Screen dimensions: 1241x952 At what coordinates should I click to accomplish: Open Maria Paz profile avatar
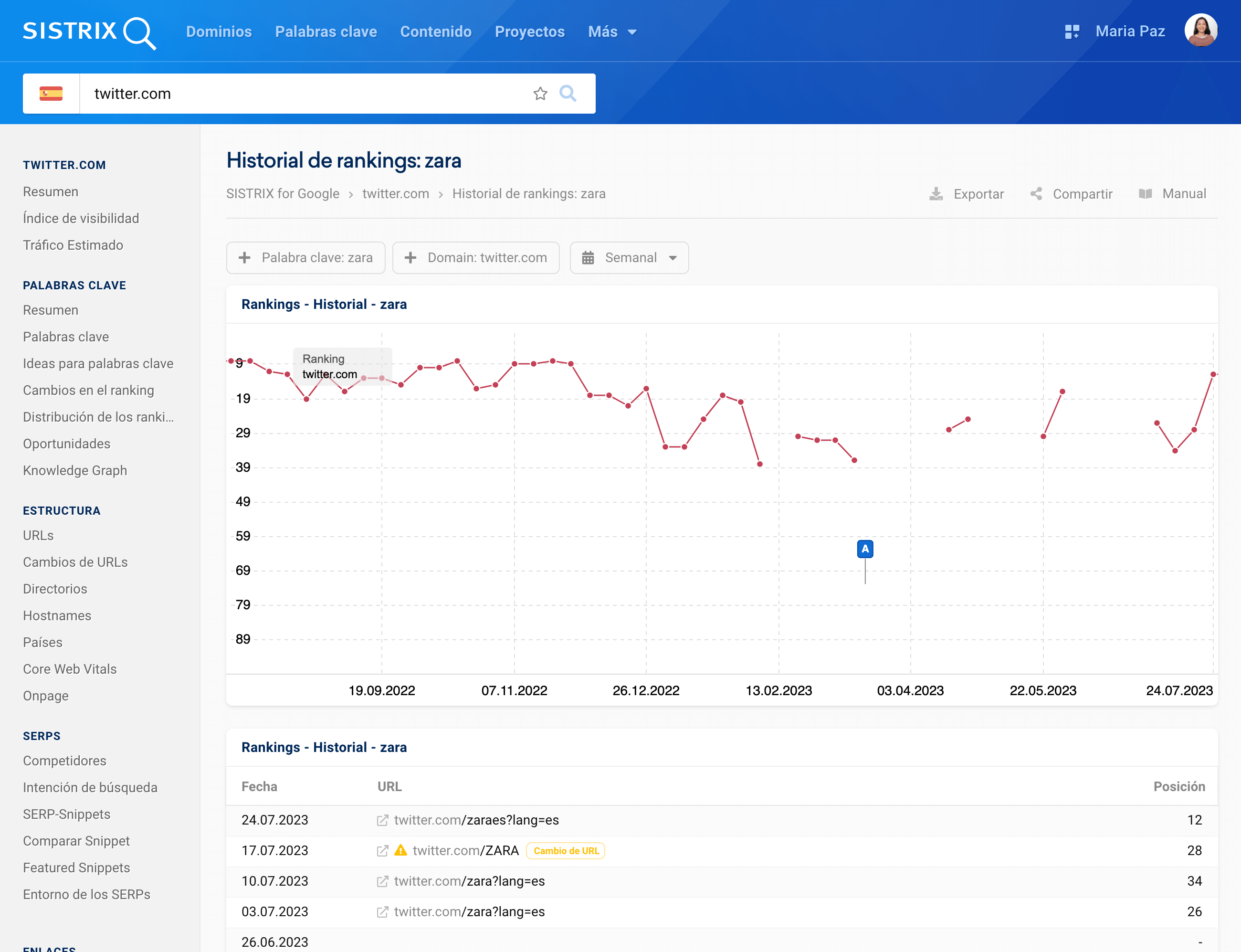[1201, 31]
